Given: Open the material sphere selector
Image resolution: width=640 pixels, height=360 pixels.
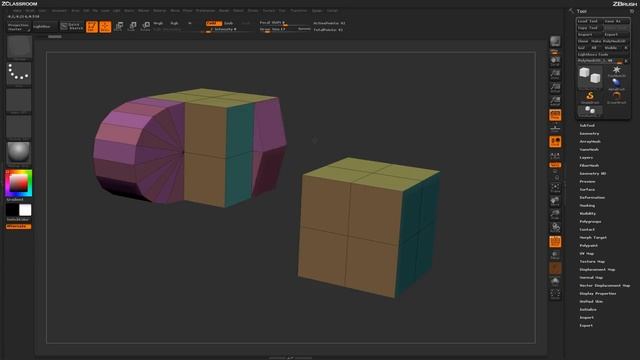Looking at the screenshot, I should [19, 153].
